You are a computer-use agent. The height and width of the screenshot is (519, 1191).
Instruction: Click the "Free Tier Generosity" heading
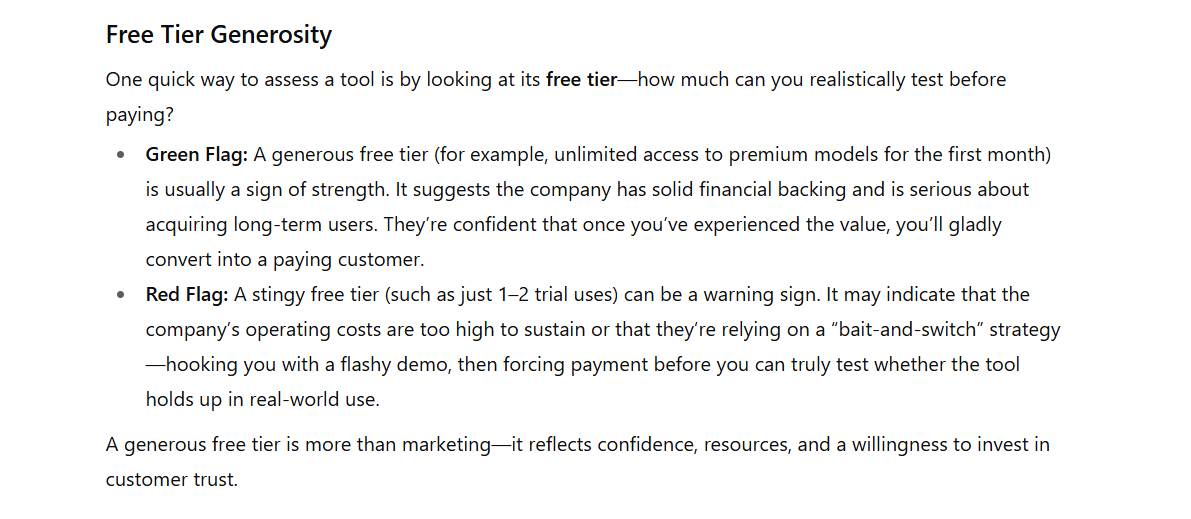coord(219,35)
